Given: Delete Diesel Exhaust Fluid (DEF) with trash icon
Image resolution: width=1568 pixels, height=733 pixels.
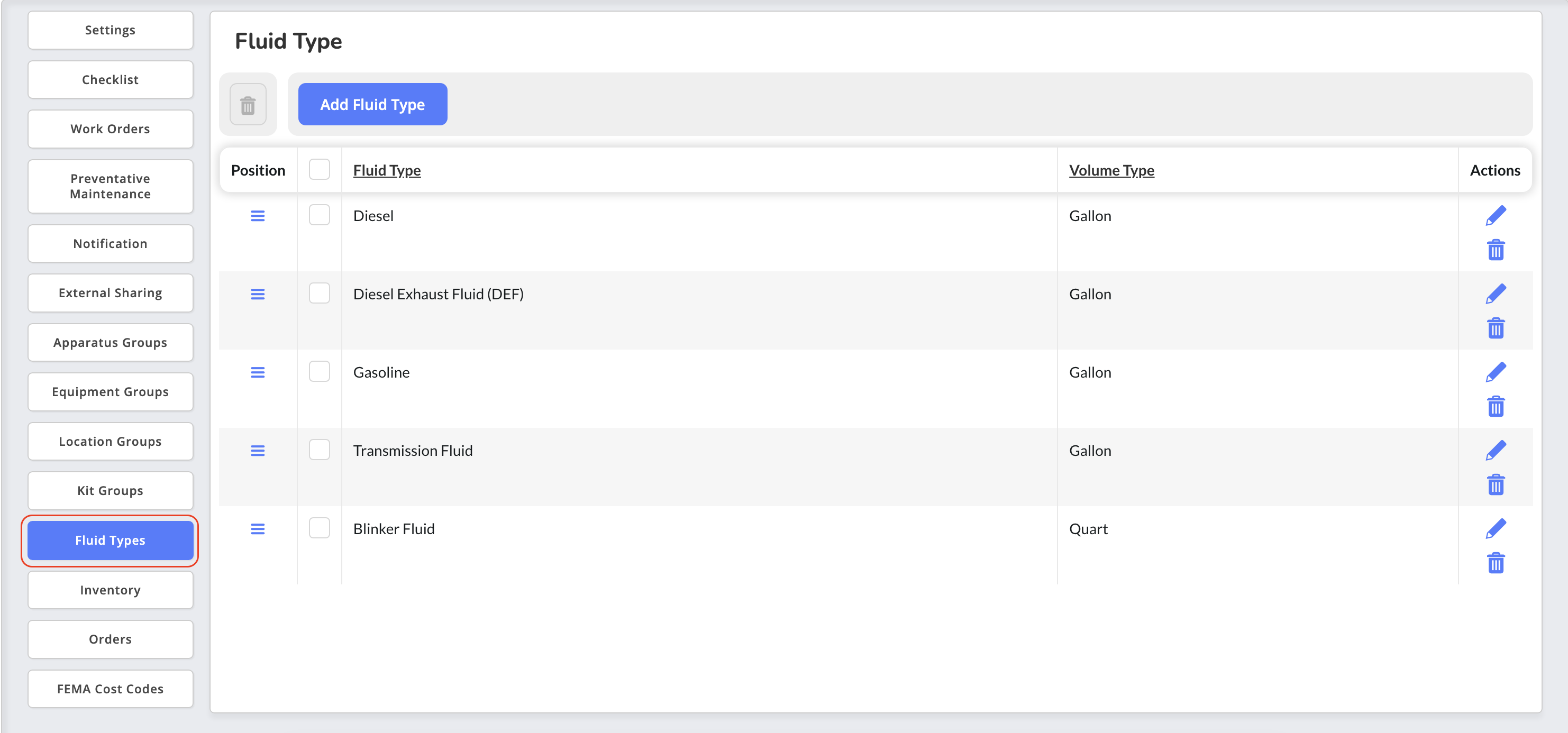Looking at the screenshot, I should [1496, 328].
